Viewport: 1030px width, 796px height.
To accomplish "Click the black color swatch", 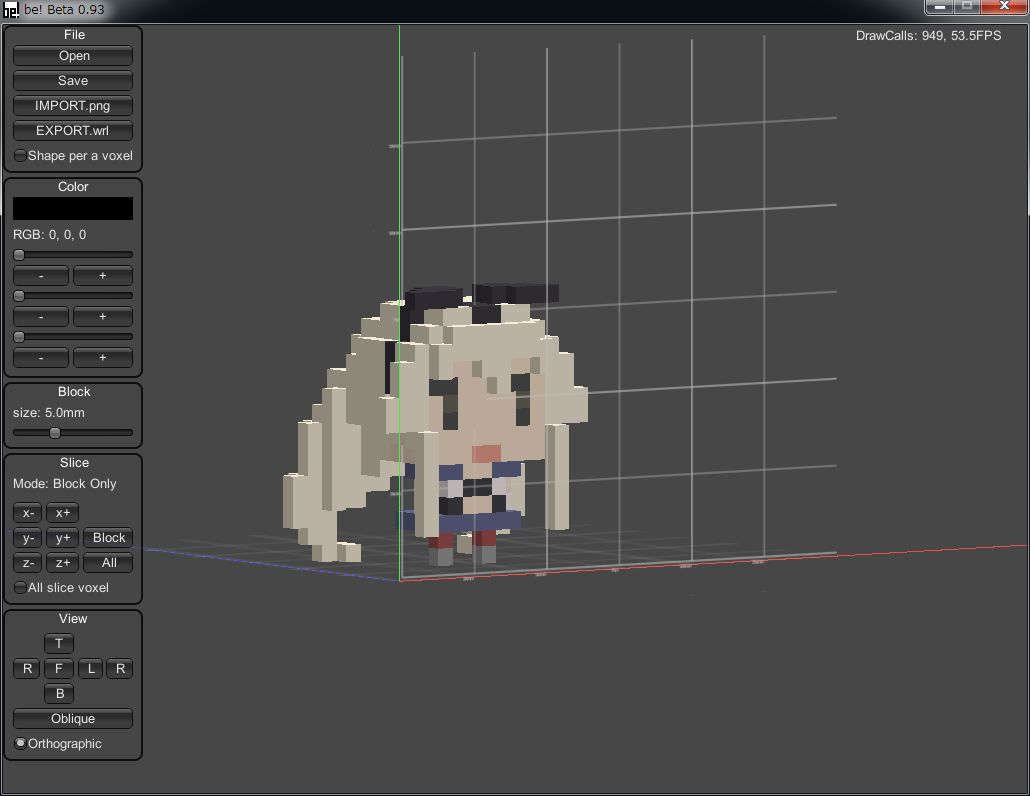I will [x=73, y=208].
